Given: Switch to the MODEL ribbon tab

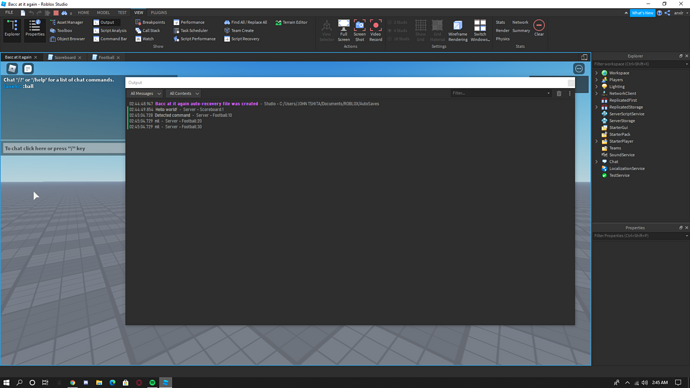Looking at the screenshot, I should 103,13.
